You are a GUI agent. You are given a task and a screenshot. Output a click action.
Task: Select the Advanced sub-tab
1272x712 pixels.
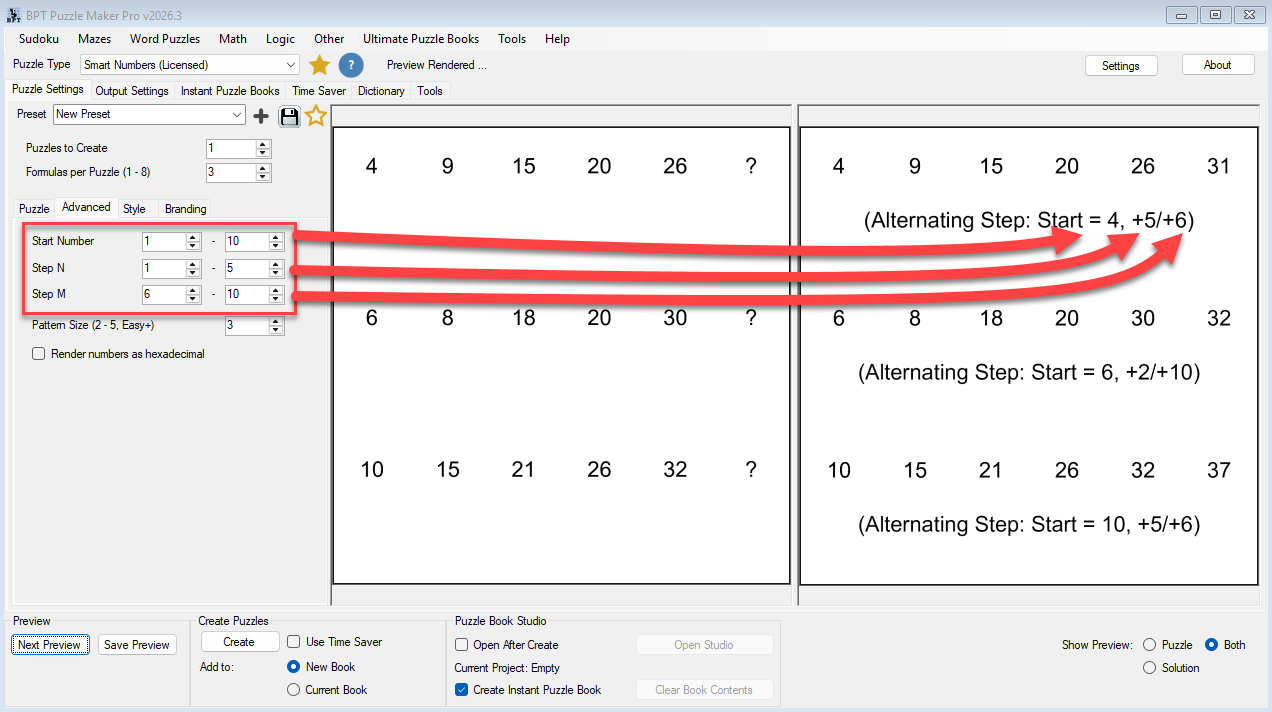[86, 207]
